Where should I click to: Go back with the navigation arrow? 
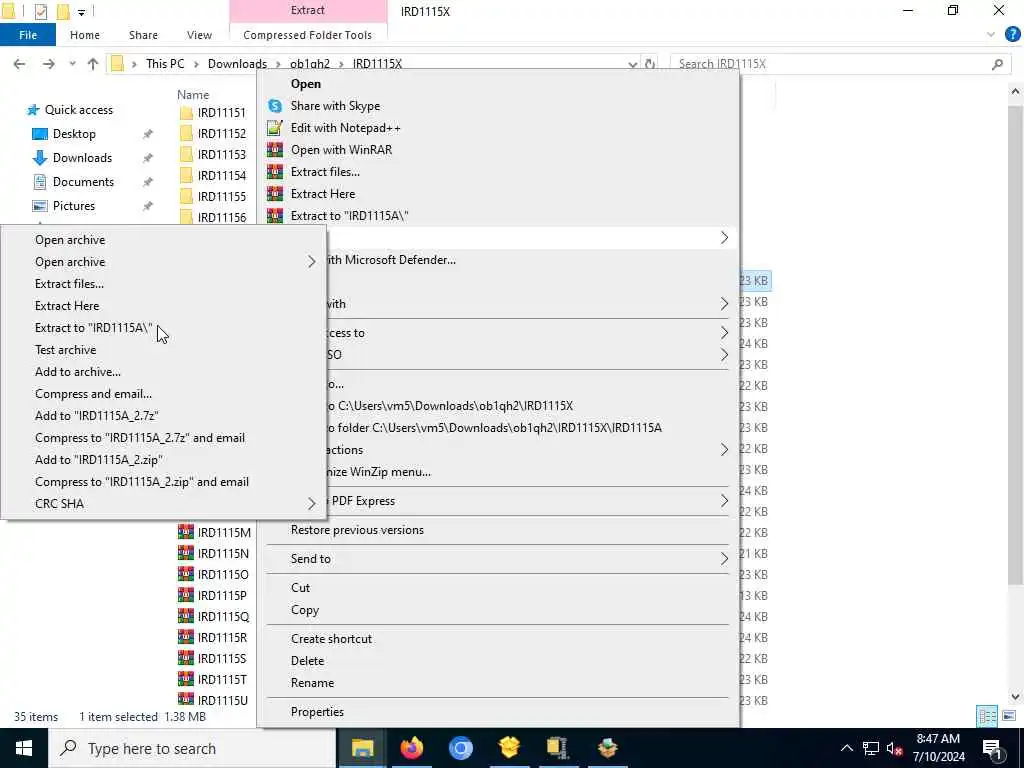(20, 64)
